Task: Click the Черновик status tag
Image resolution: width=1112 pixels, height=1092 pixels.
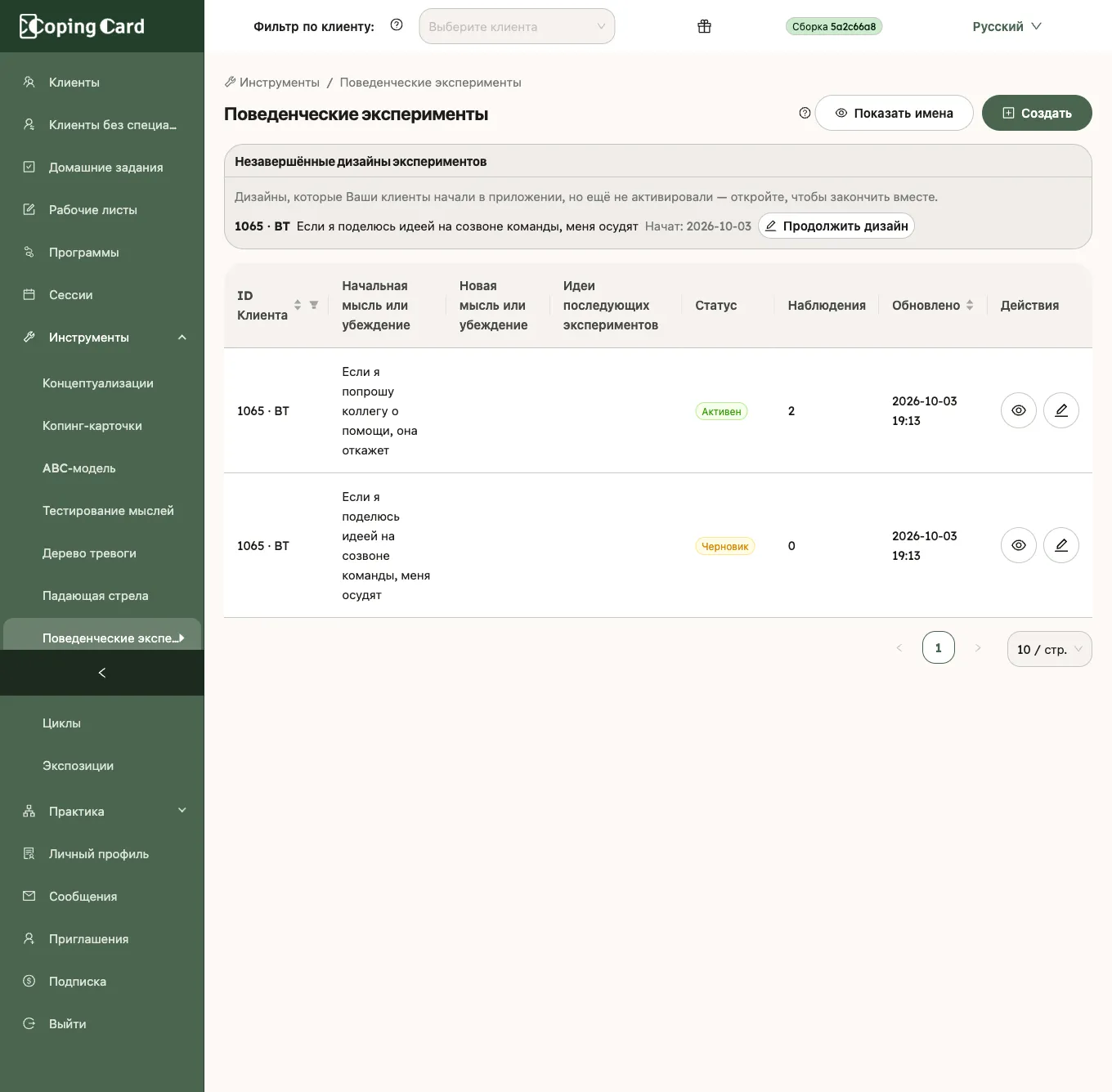Action: [x=724, y=546]
